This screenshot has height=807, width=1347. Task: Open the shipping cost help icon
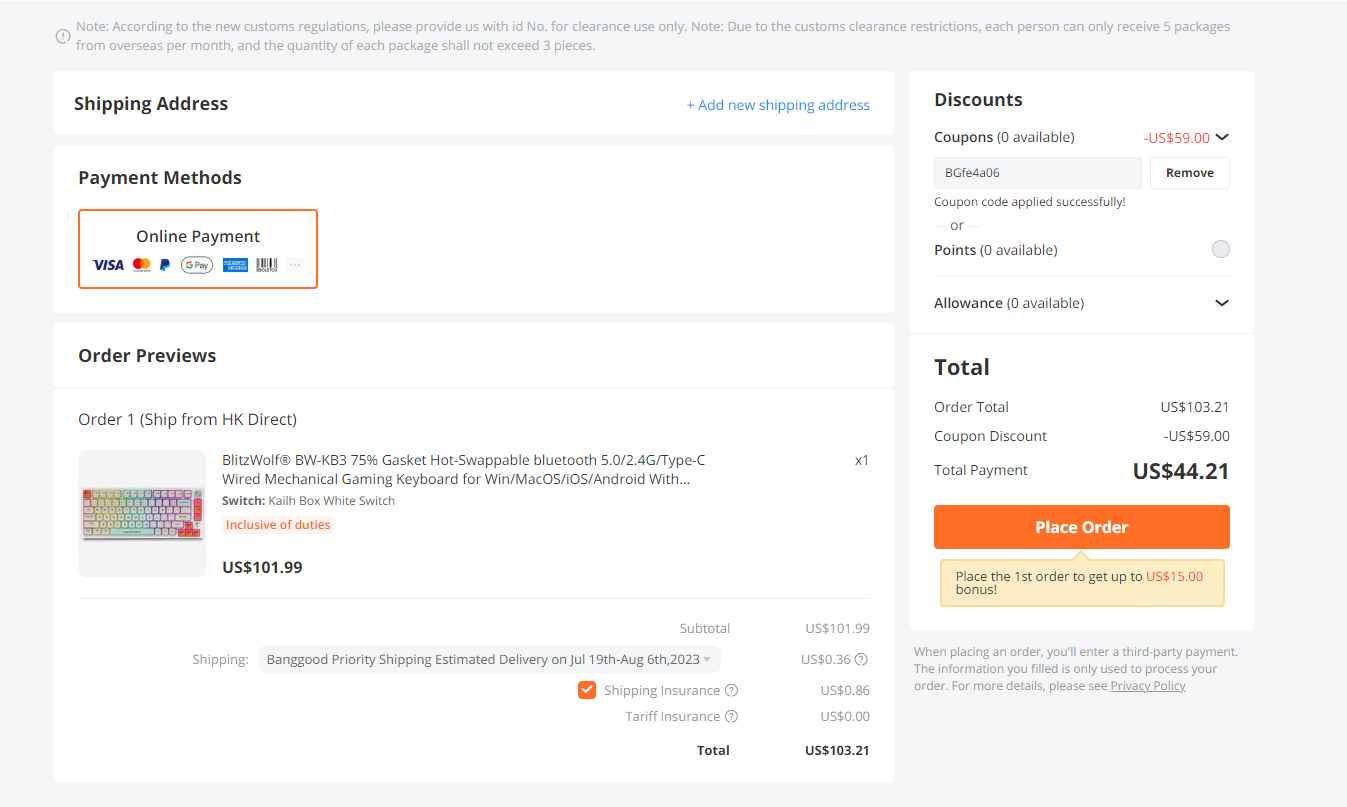click(861, 660)
